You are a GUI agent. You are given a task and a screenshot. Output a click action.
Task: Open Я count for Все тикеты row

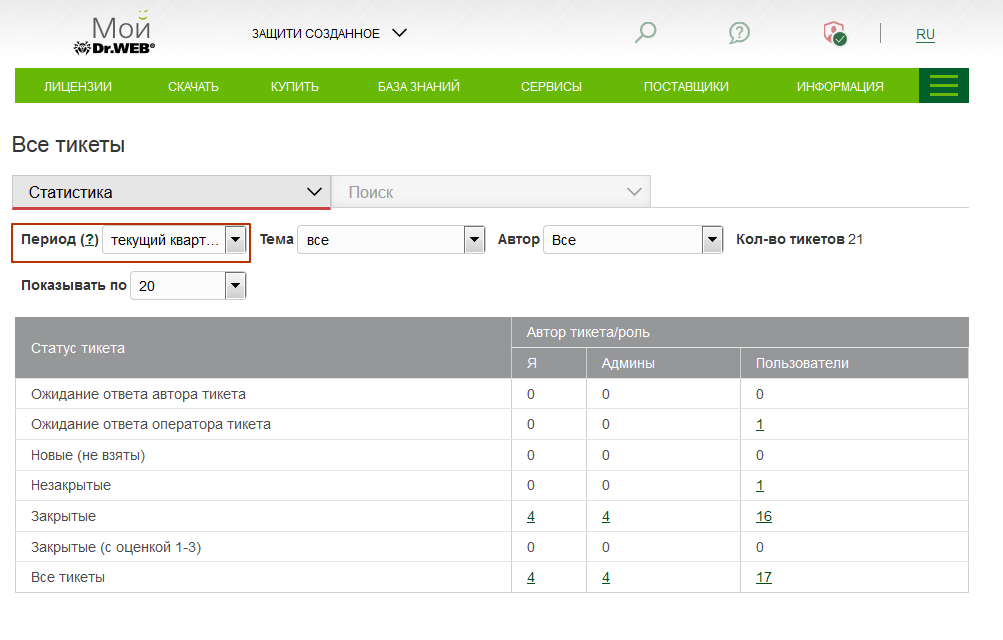(x=531, y=577)
